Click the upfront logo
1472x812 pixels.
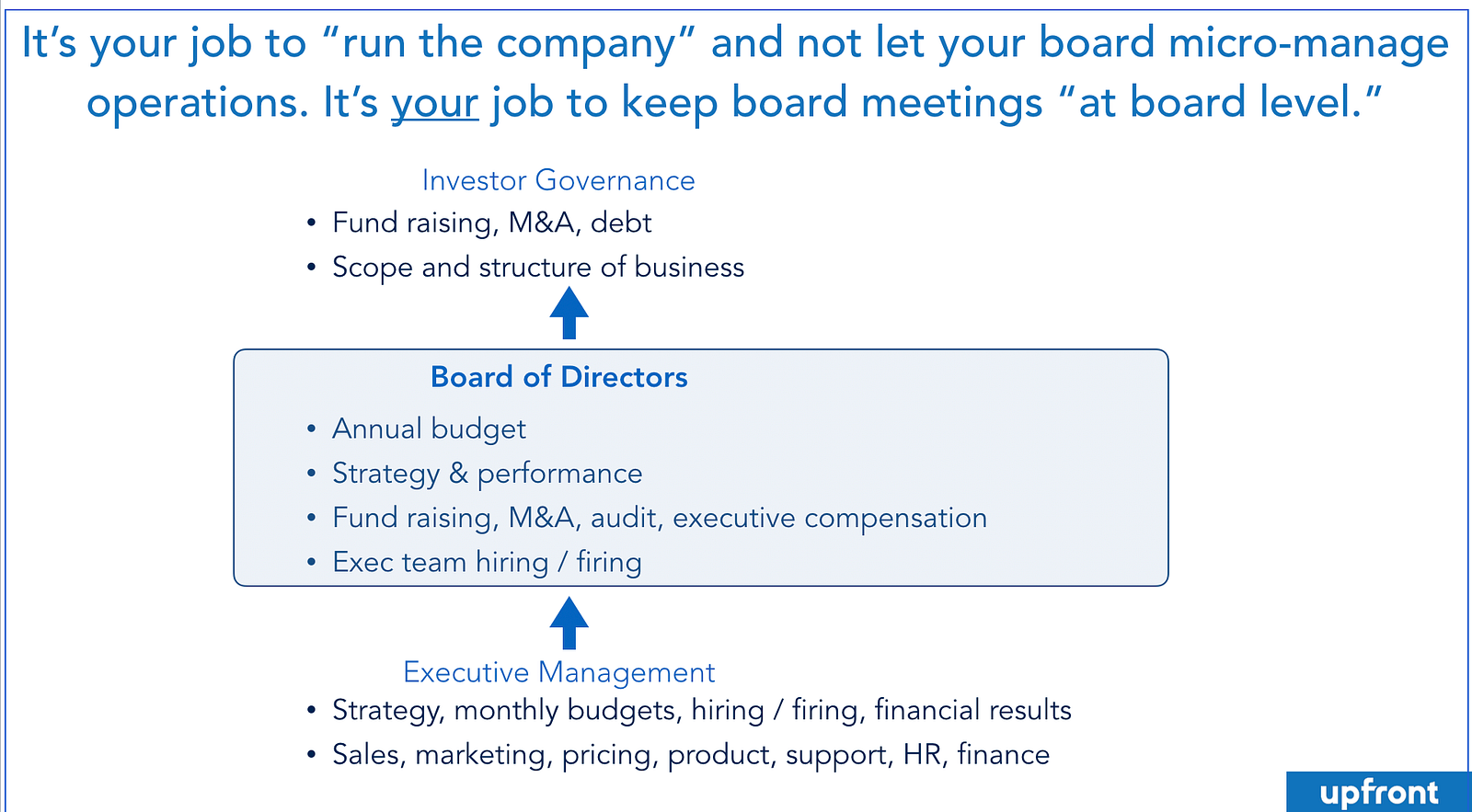coord(1378,792)
